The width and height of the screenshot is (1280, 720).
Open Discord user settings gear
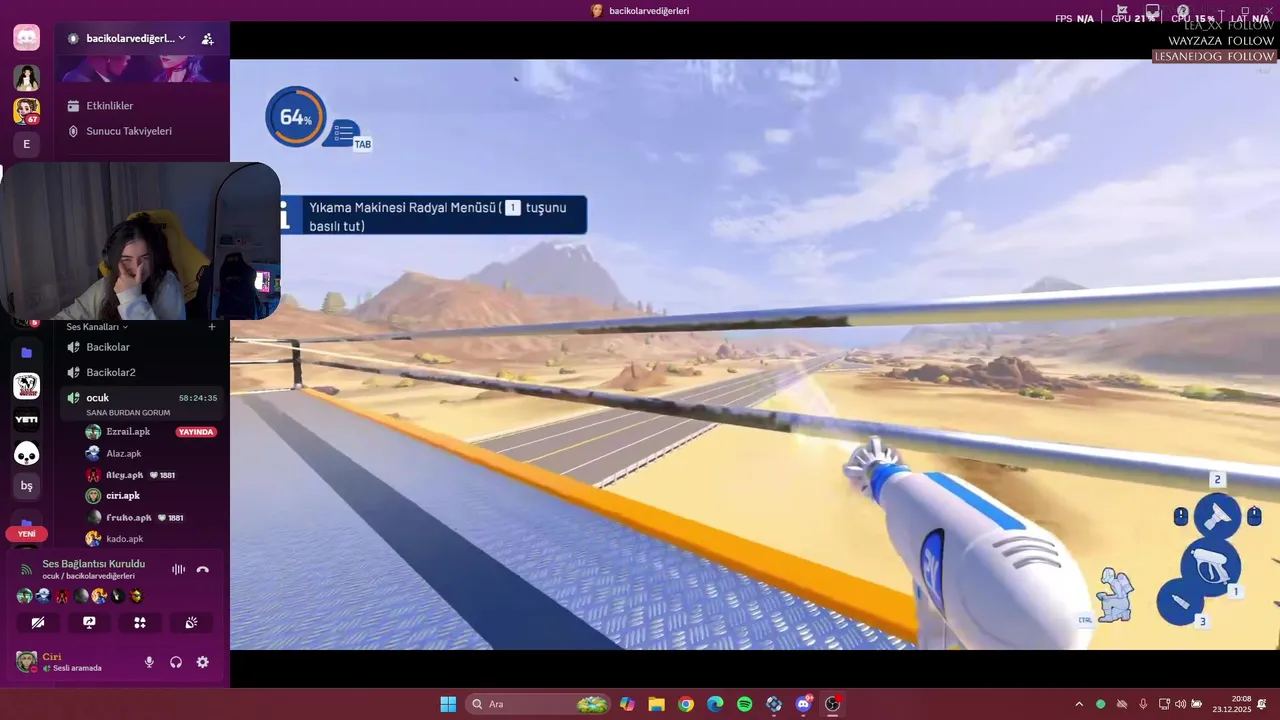click(x=203, y=662)
